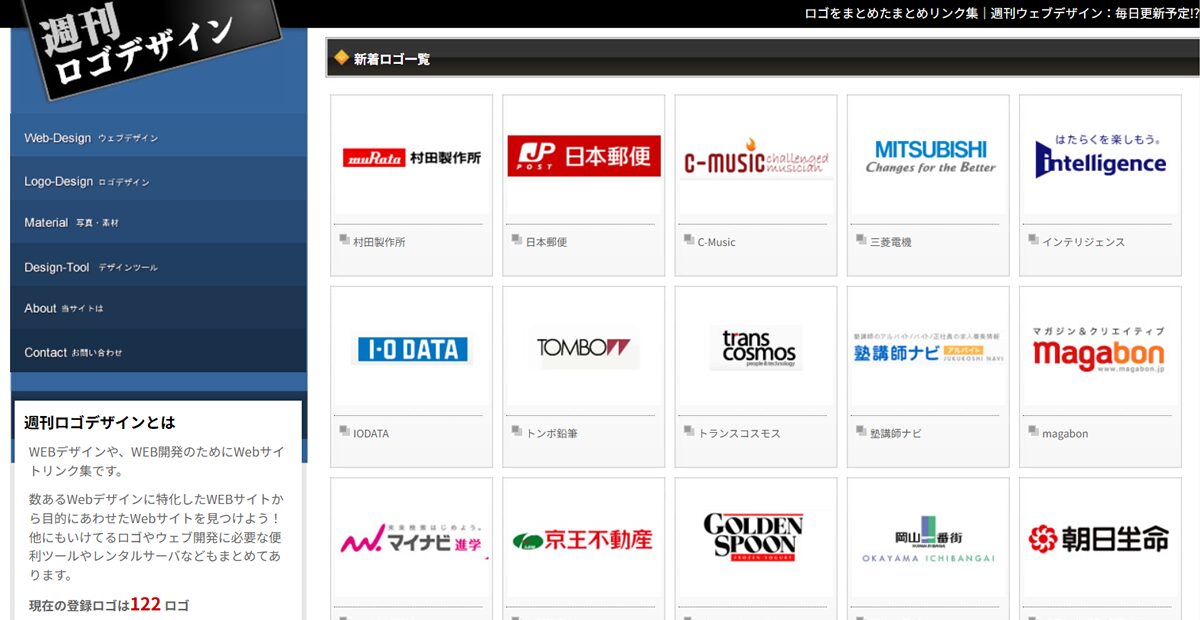Click the header tagline mentioning 週刊ウェブデザイン

coord(1002,14)
